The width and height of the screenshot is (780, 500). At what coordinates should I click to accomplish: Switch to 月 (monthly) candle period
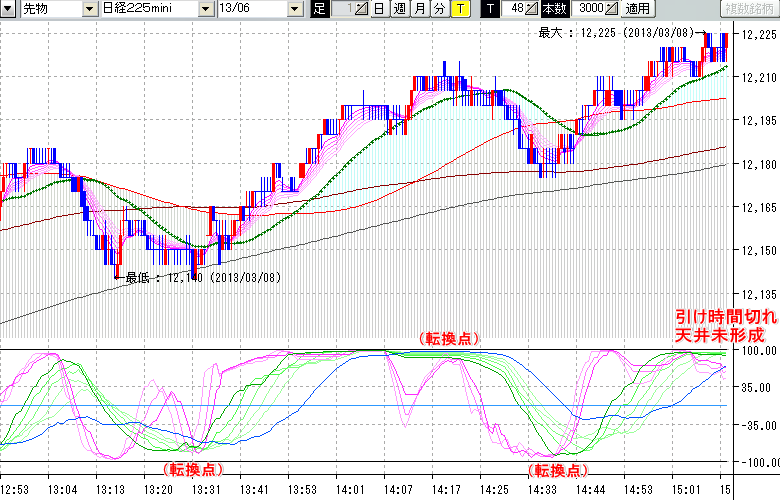(x=419, y=9)
